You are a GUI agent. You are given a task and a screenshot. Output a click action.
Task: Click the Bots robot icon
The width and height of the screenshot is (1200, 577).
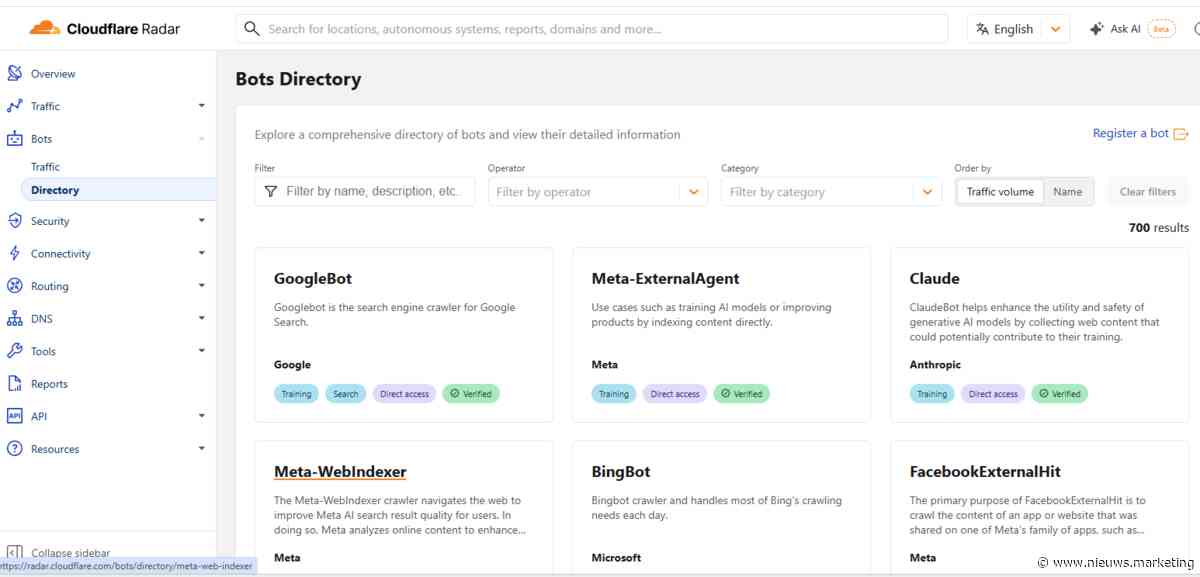[14, 139]
